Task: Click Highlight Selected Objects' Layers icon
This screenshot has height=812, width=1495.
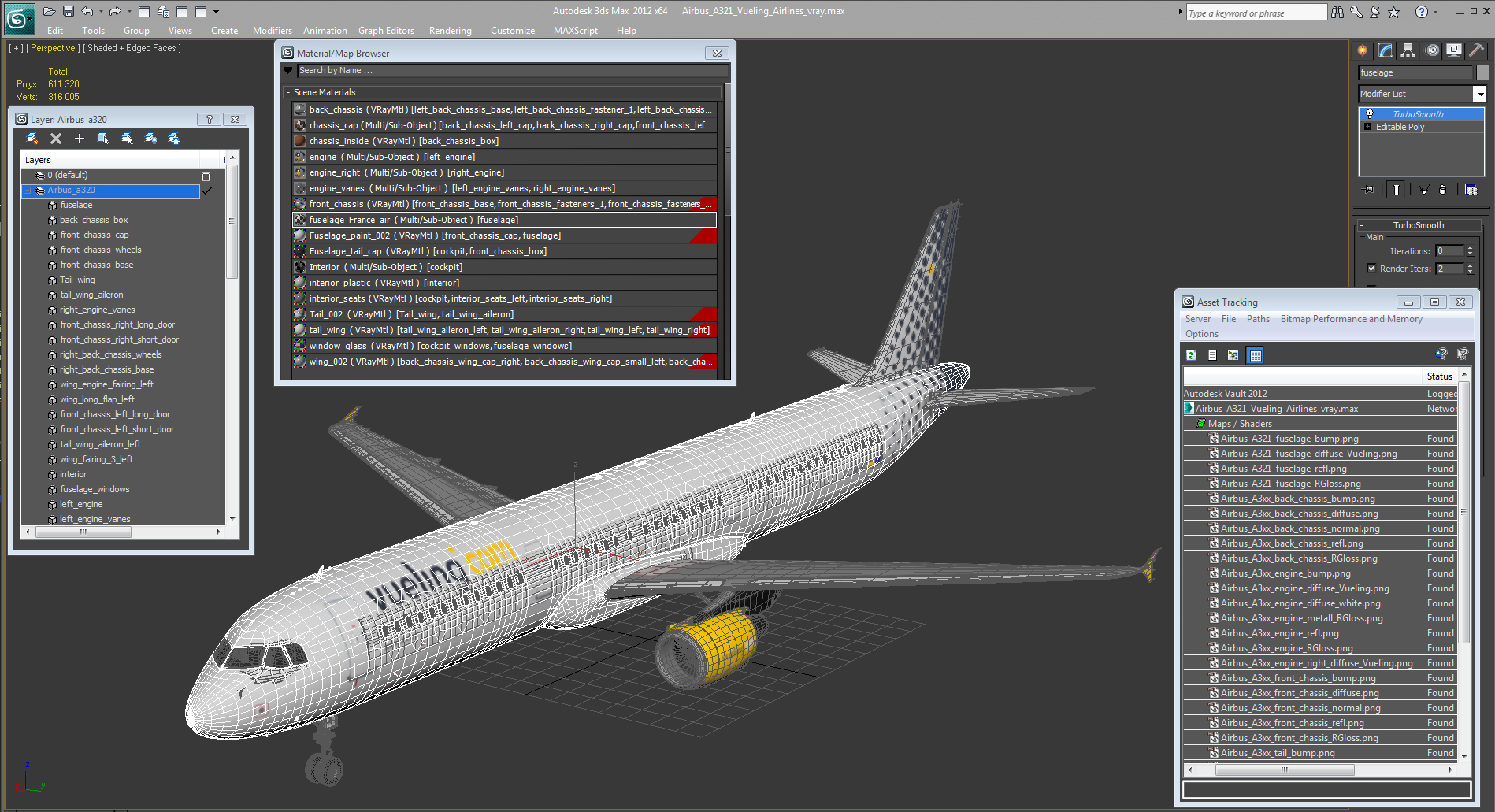Action: (x=127, y=139)
